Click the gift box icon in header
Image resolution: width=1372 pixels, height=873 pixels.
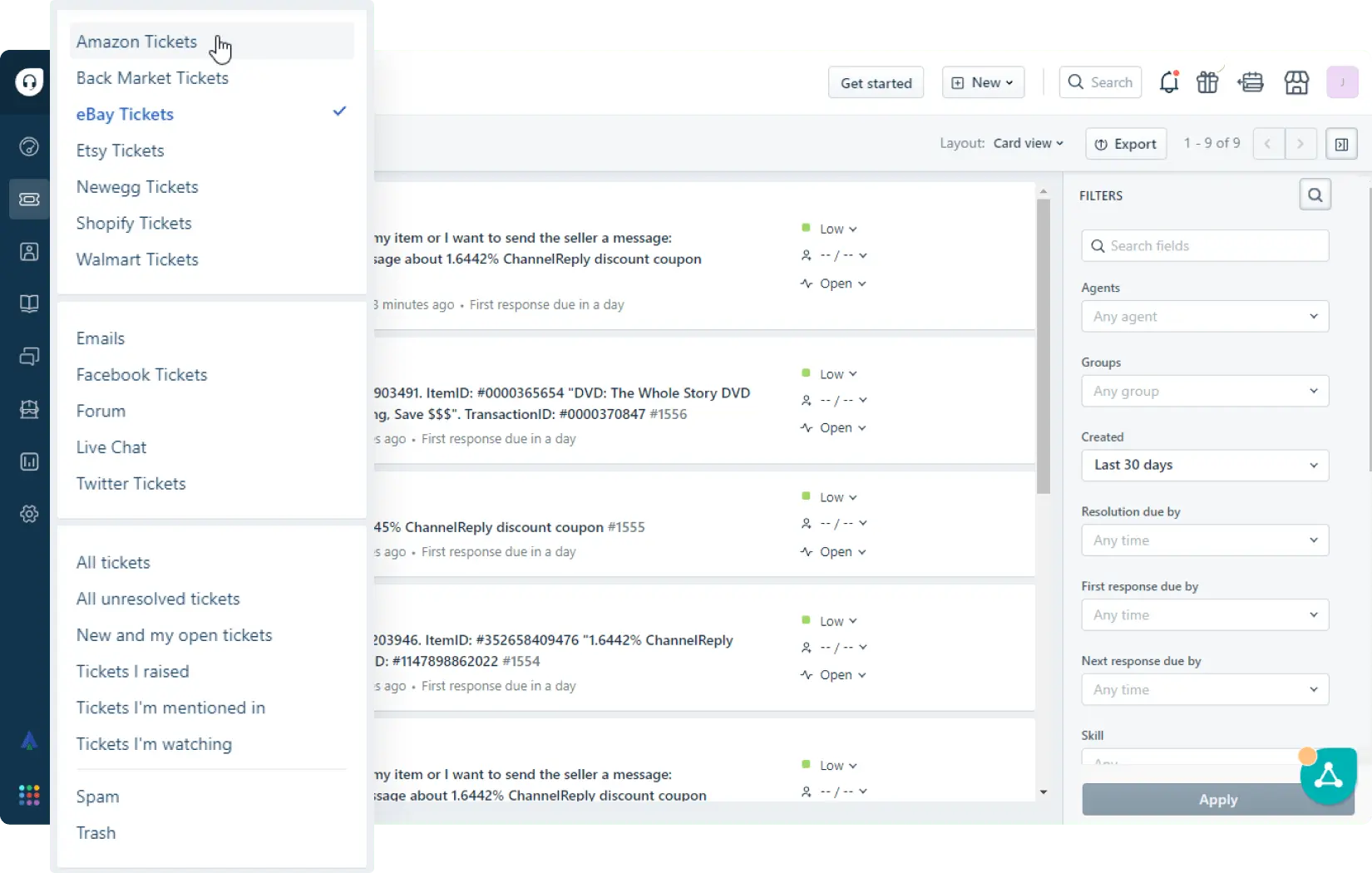tap(1207, 82)
